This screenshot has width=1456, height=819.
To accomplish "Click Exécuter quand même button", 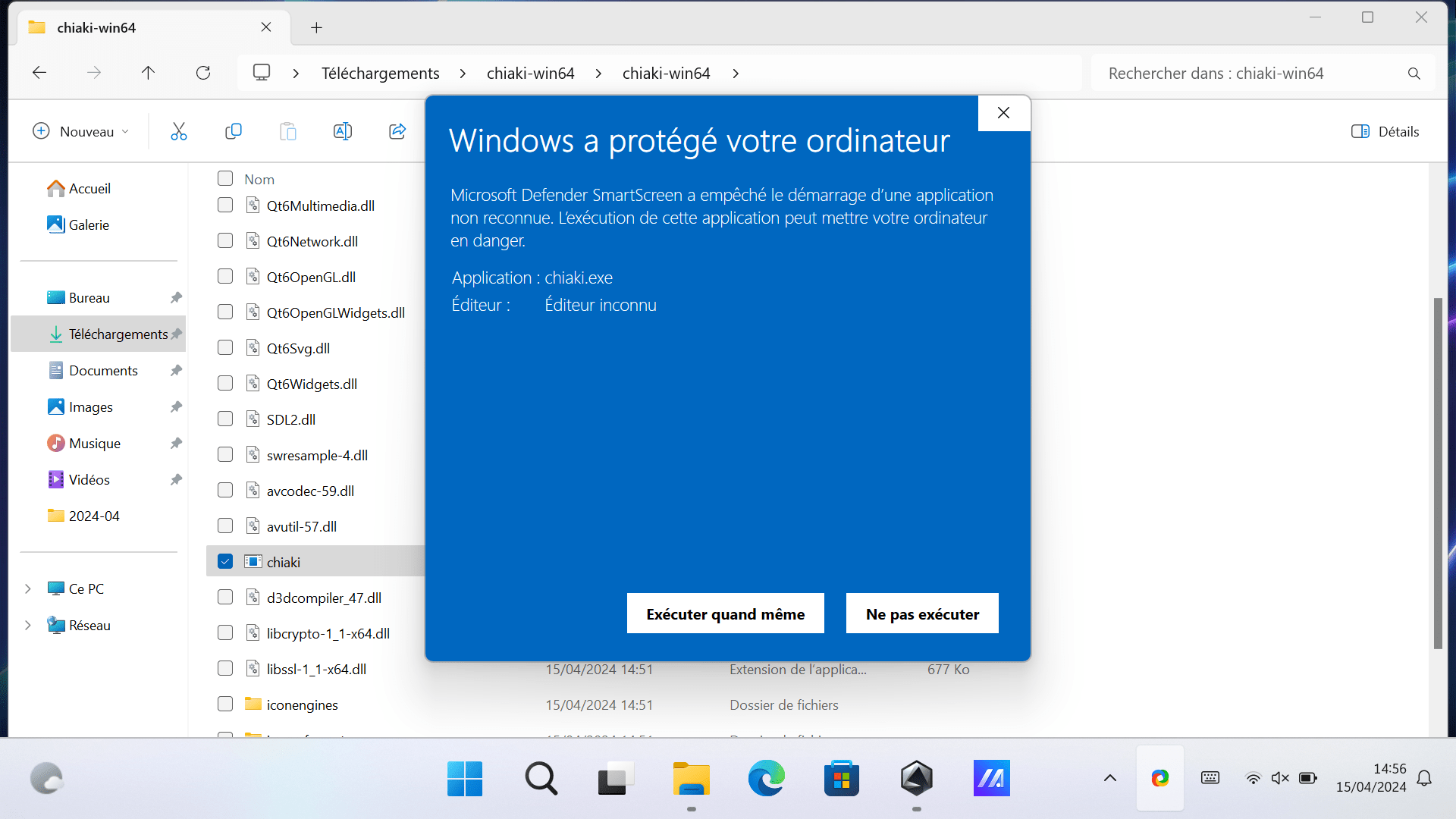I will click(x=725, y=613).
